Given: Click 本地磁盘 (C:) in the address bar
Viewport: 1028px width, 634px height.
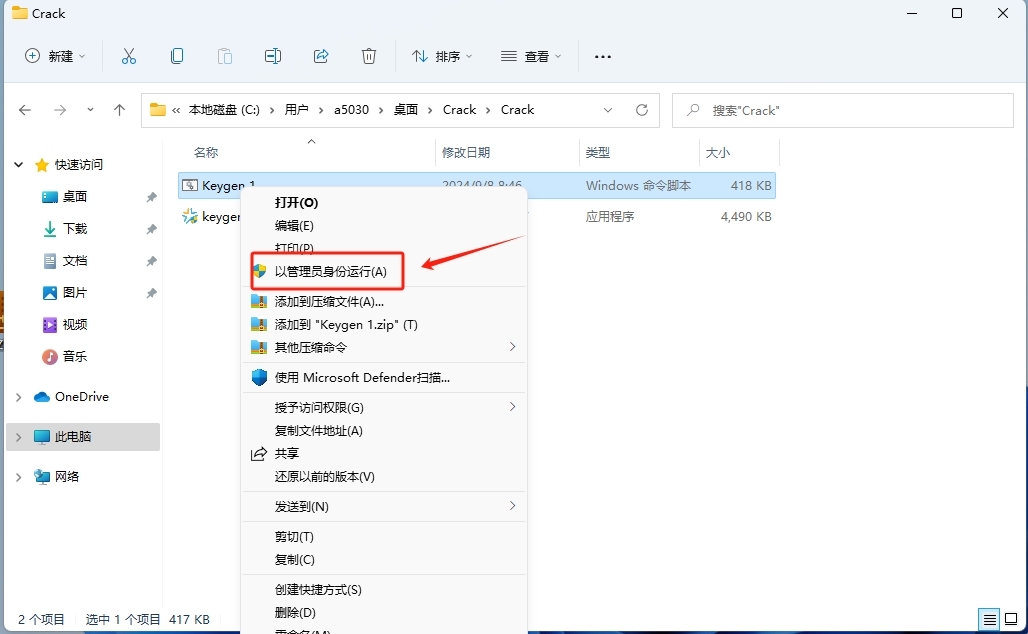Looking at the screenshot, I should tap(224, 110).
